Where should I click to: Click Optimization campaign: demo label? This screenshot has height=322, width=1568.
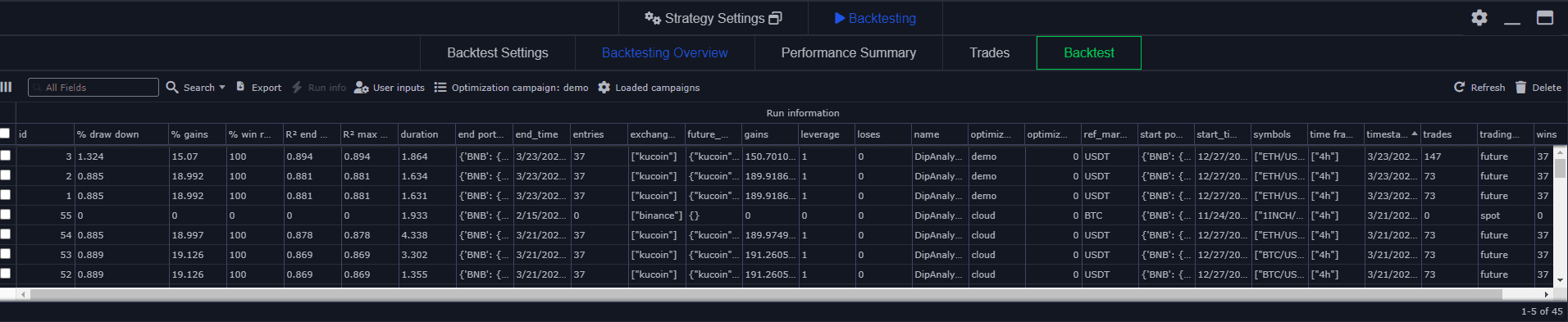520,88
